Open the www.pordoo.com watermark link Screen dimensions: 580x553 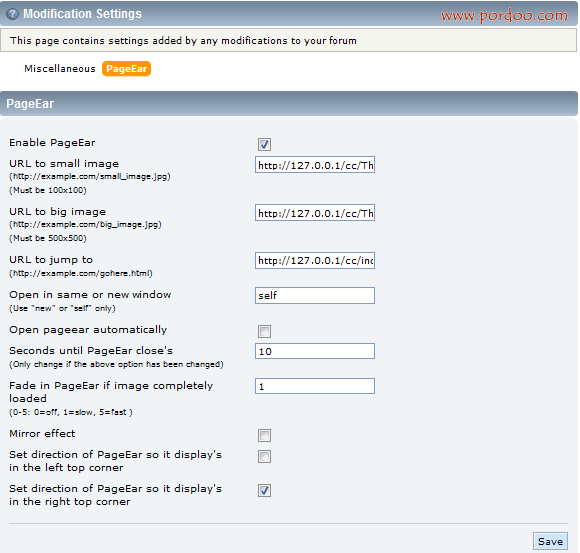coord(504,15)
